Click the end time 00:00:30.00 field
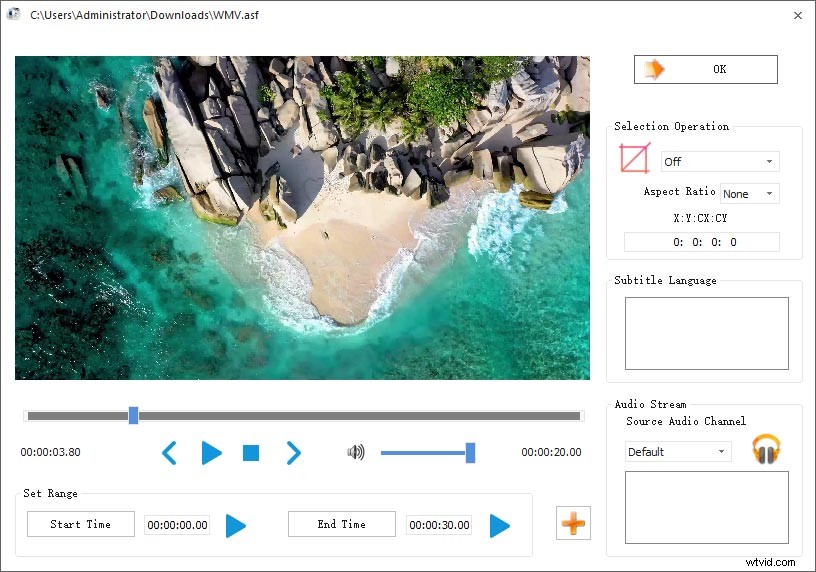 [x=439, y=525]
